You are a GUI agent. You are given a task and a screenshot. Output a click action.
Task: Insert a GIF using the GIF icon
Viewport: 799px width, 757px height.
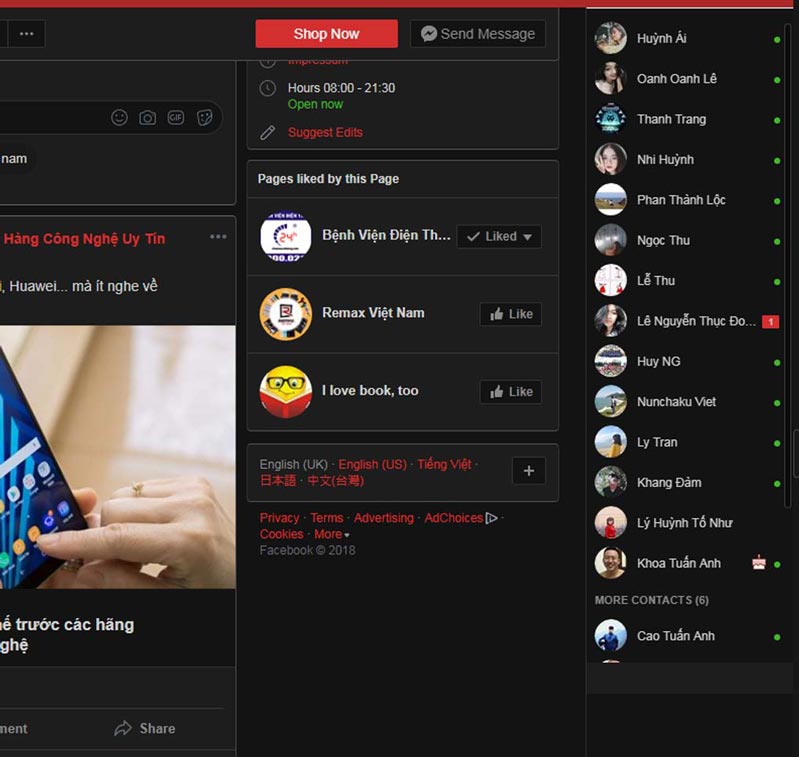pyautogui.click(x=176, y=118)
